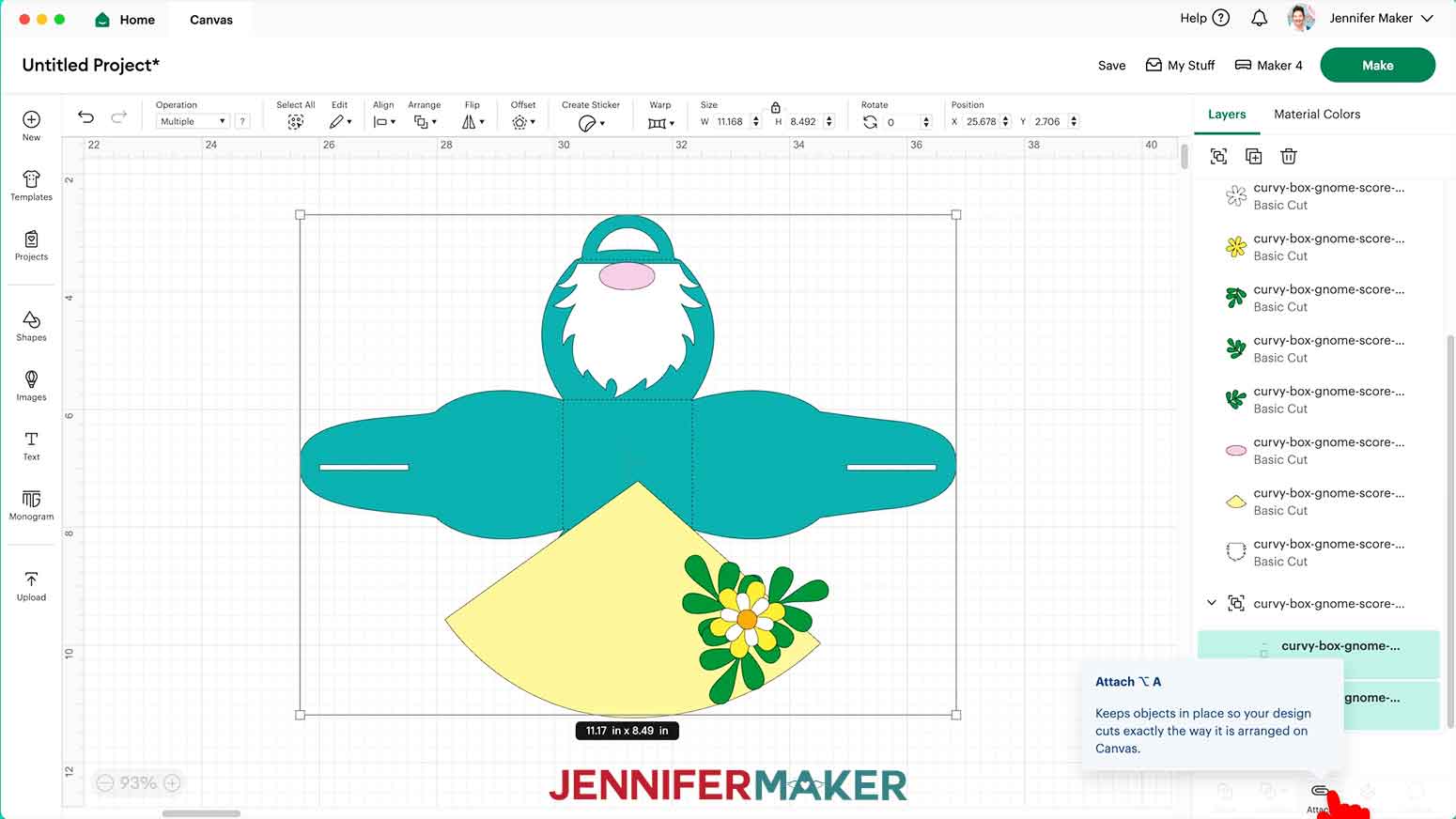Screen dimensions: 1456x819
Task: Open the Arrange dropdown
Action: point(425,122)
